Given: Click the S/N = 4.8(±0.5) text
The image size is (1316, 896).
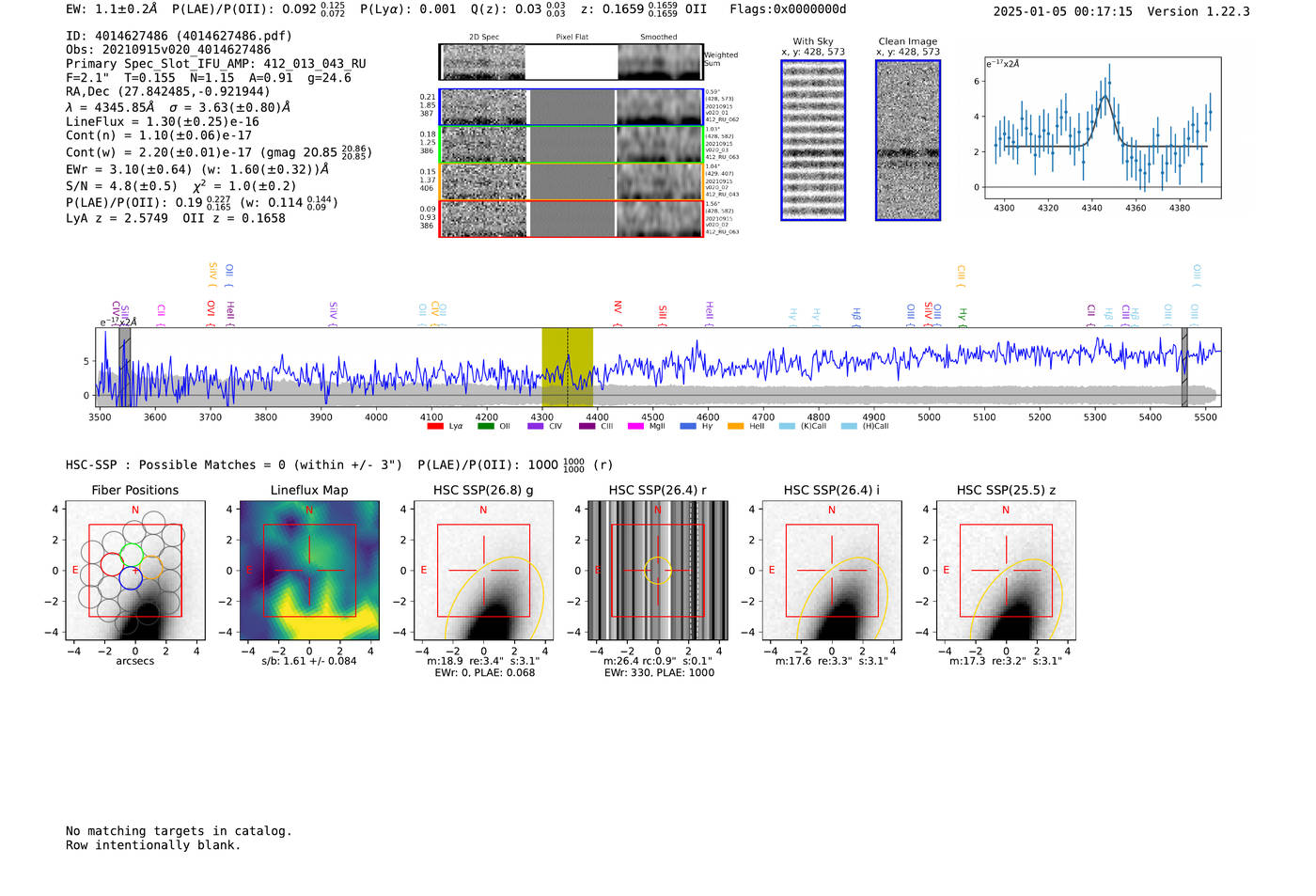Looking at the screenshot, I should point(121,186).
